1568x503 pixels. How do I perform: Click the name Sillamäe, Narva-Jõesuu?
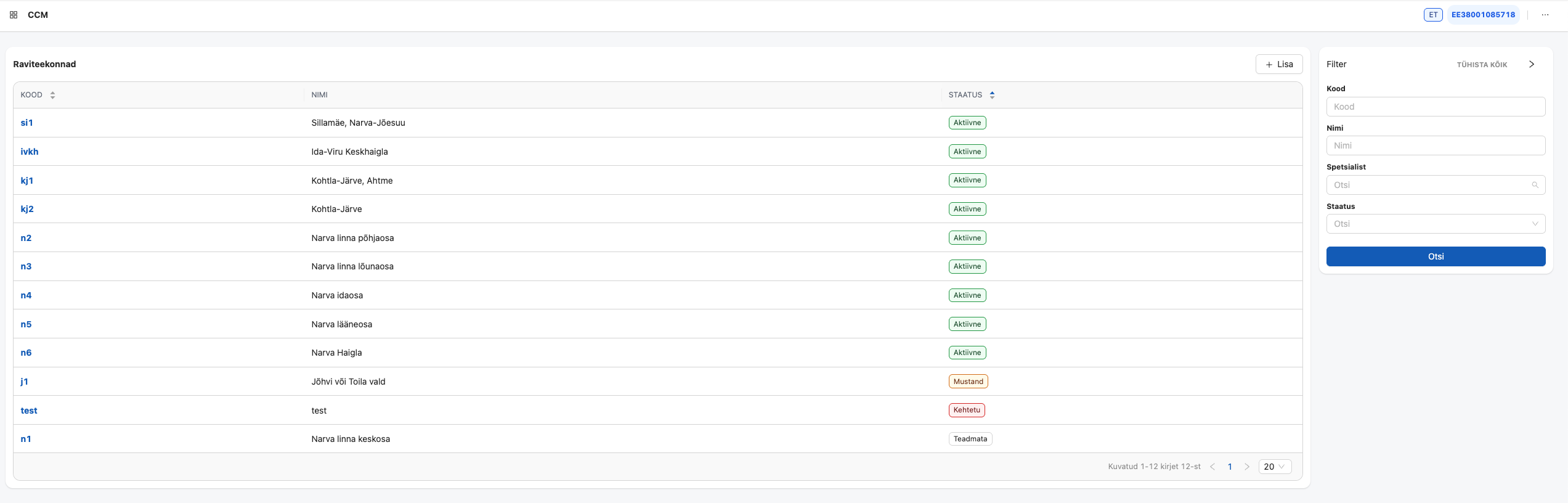(x=358, y=123)
